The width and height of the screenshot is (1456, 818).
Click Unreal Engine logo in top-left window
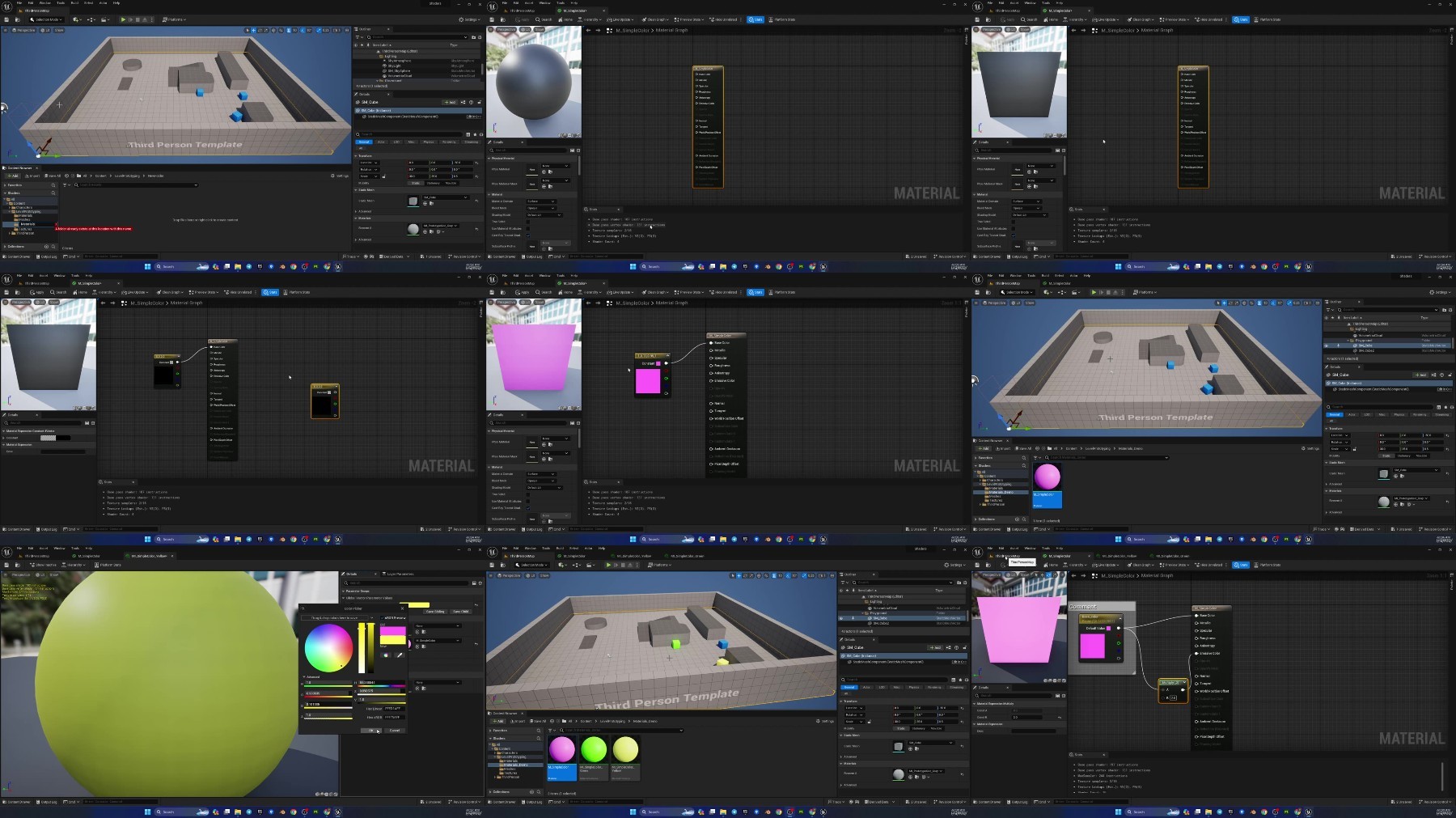[x=6, y=6]
